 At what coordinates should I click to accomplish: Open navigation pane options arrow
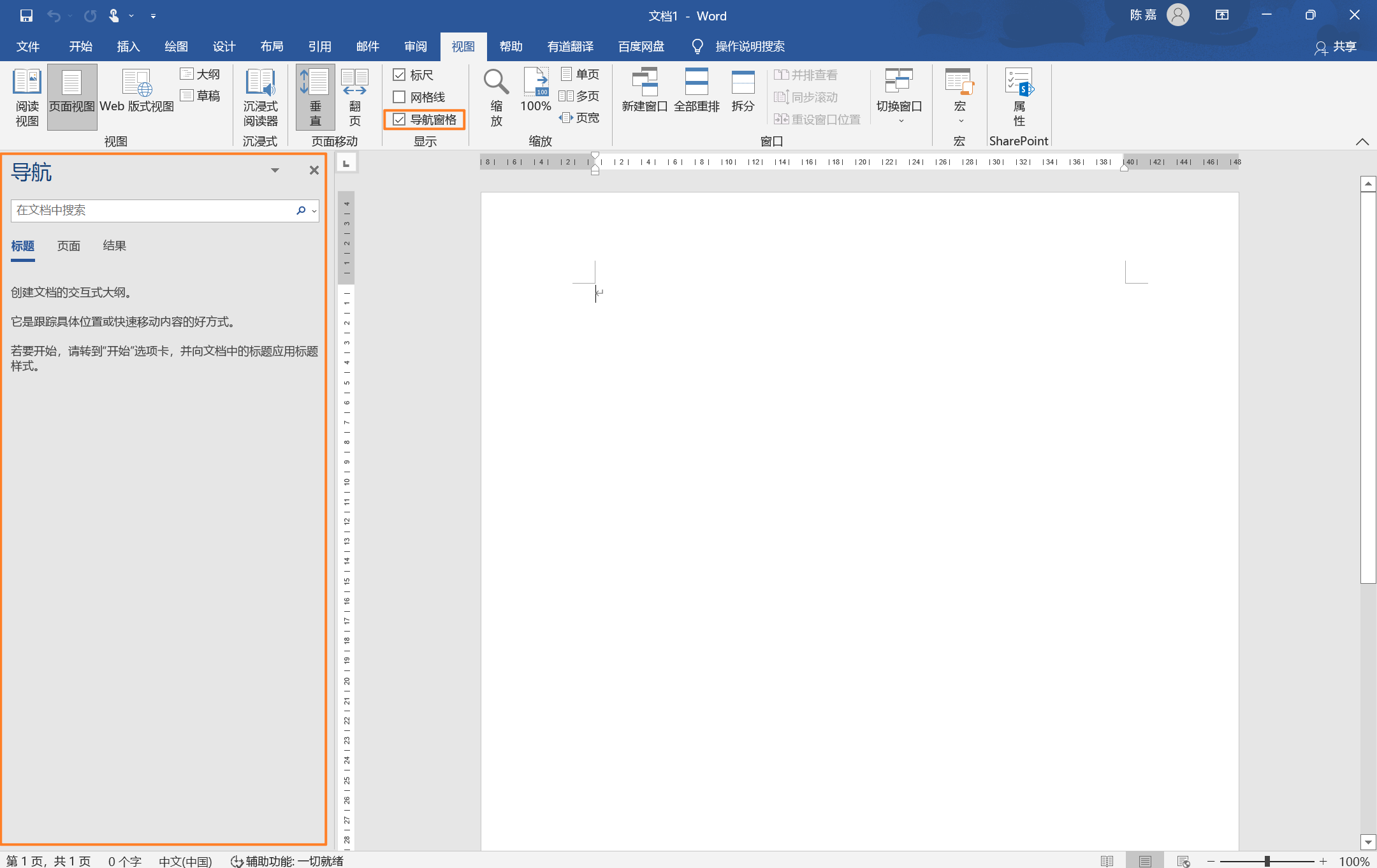coord(275,170)
